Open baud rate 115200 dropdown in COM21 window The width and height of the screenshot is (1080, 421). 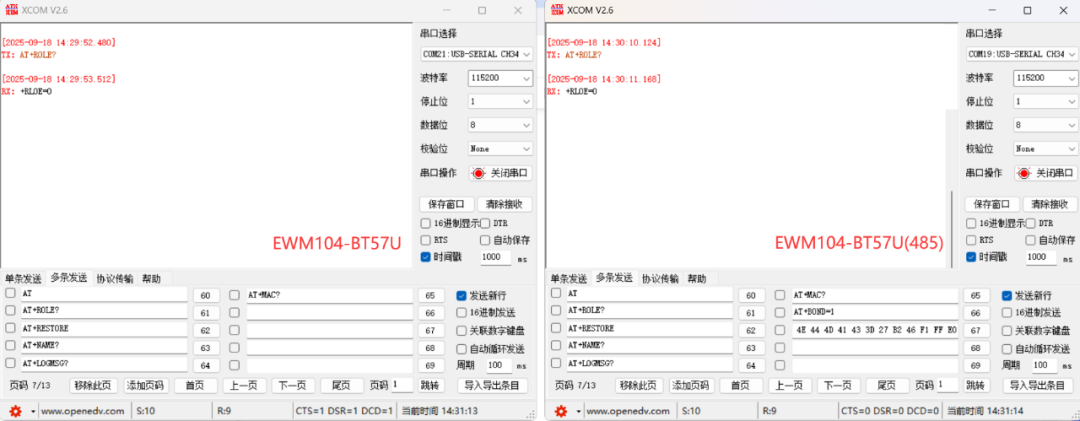pyautogui.click(x=500, y=79)
